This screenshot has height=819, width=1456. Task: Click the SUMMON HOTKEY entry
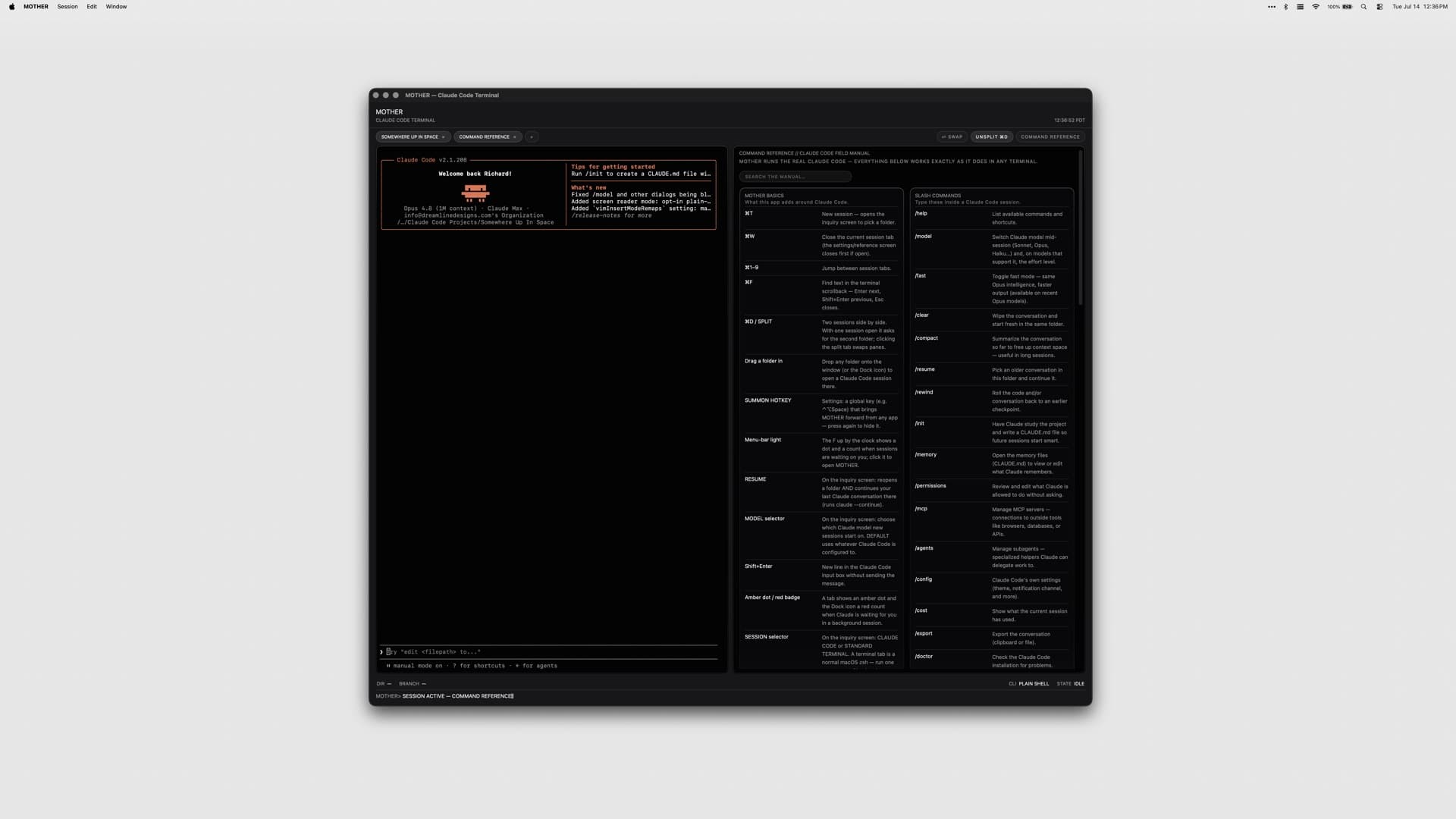[821, 413]
